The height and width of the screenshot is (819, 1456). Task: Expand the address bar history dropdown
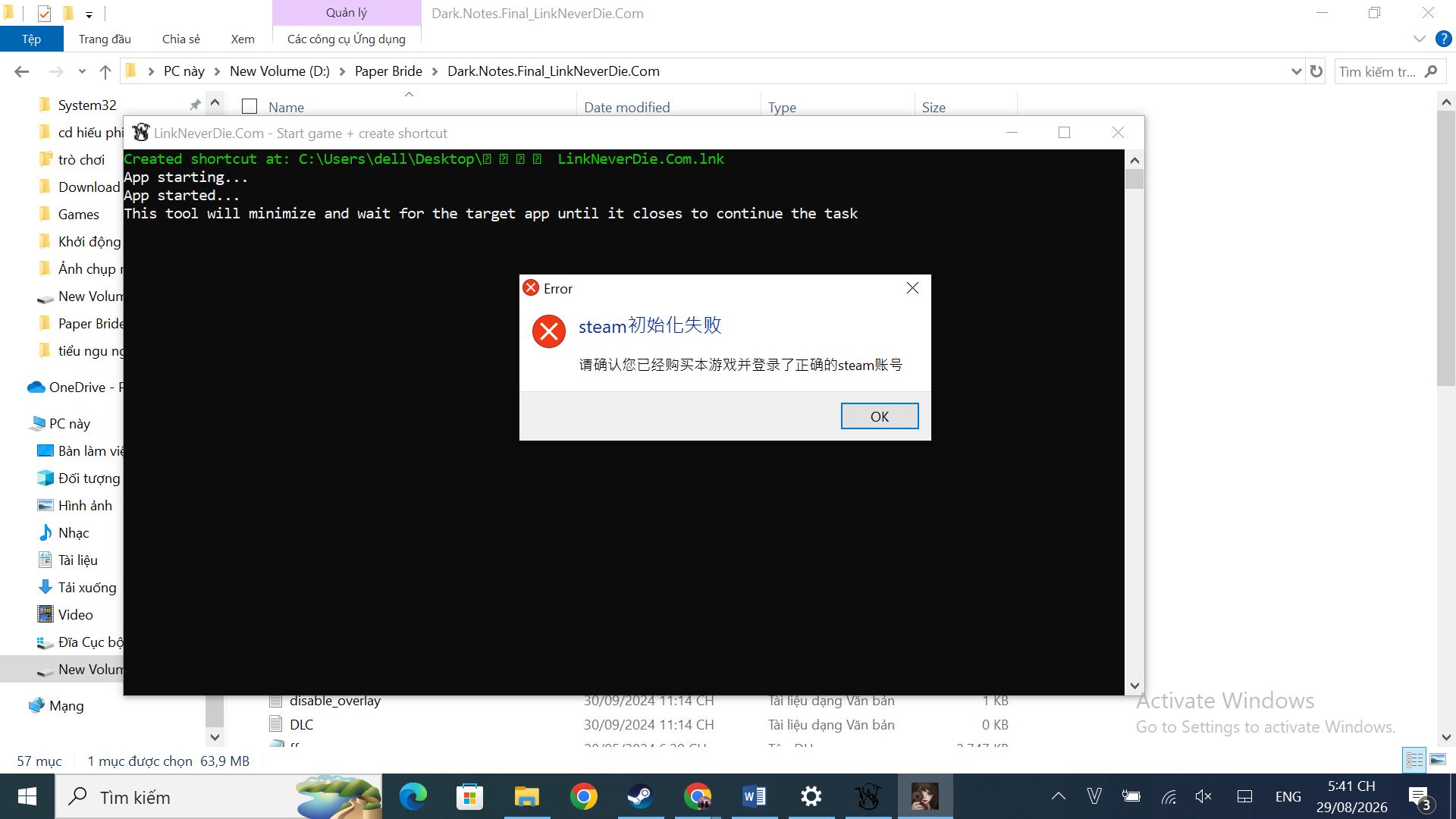click(1296, 71)
